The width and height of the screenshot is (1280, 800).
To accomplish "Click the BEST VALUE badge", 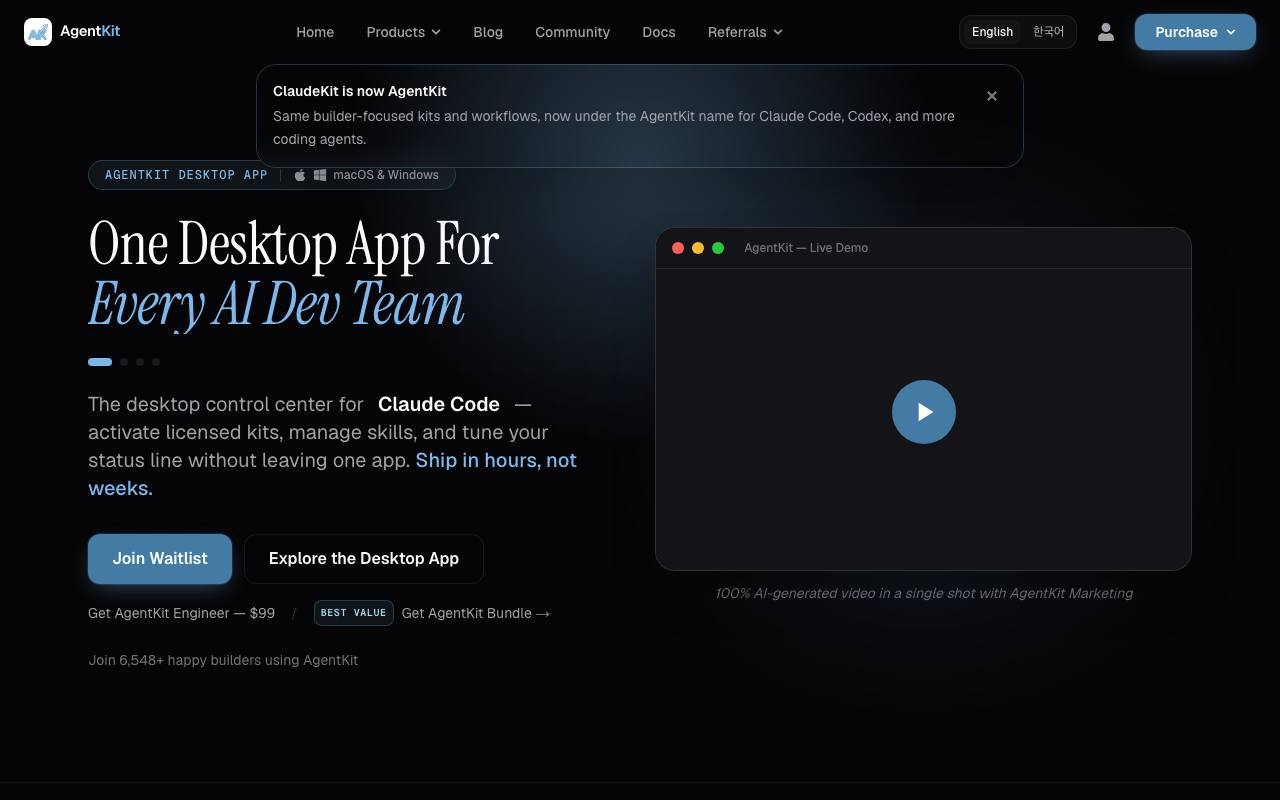I will (353, 613).
